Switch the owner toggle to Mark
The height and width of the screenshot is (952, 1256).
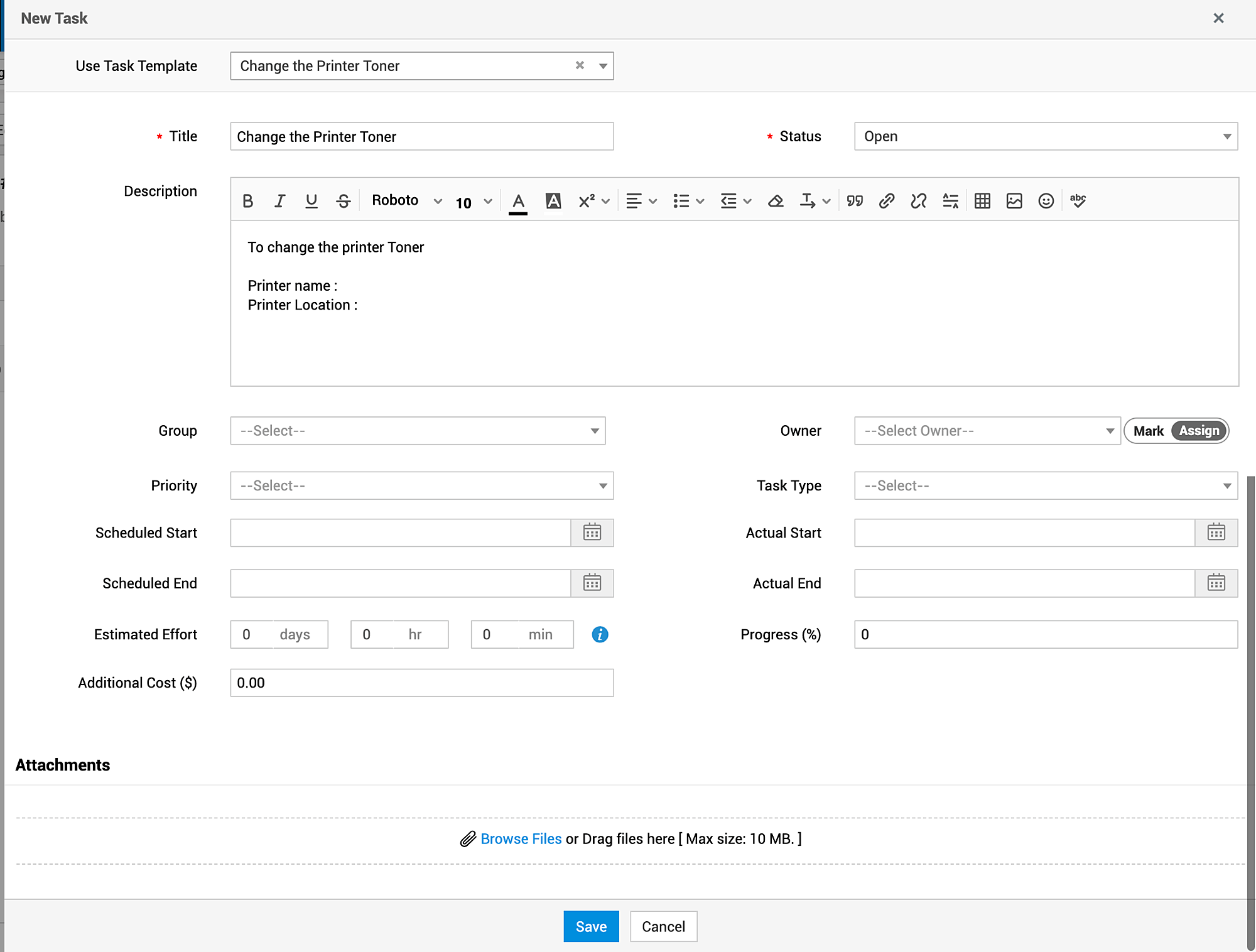[1148, 431]
